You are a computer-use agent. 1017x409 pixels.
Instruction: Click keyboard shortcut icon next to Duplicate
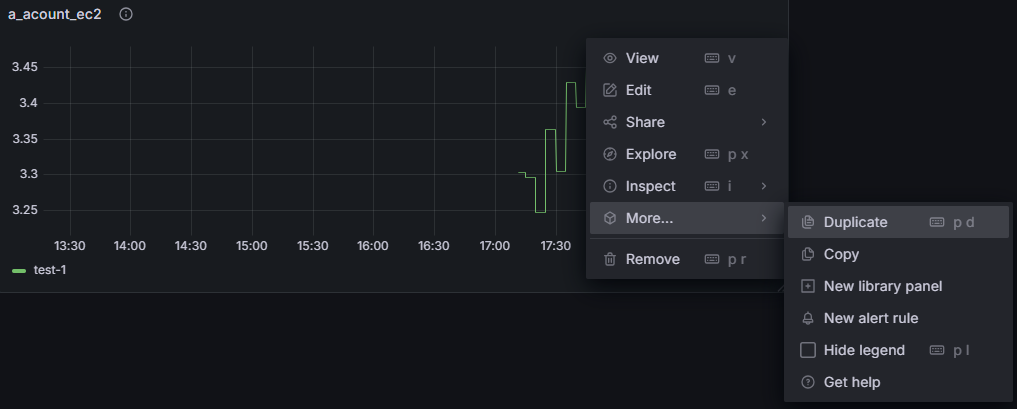pos(937,222)
